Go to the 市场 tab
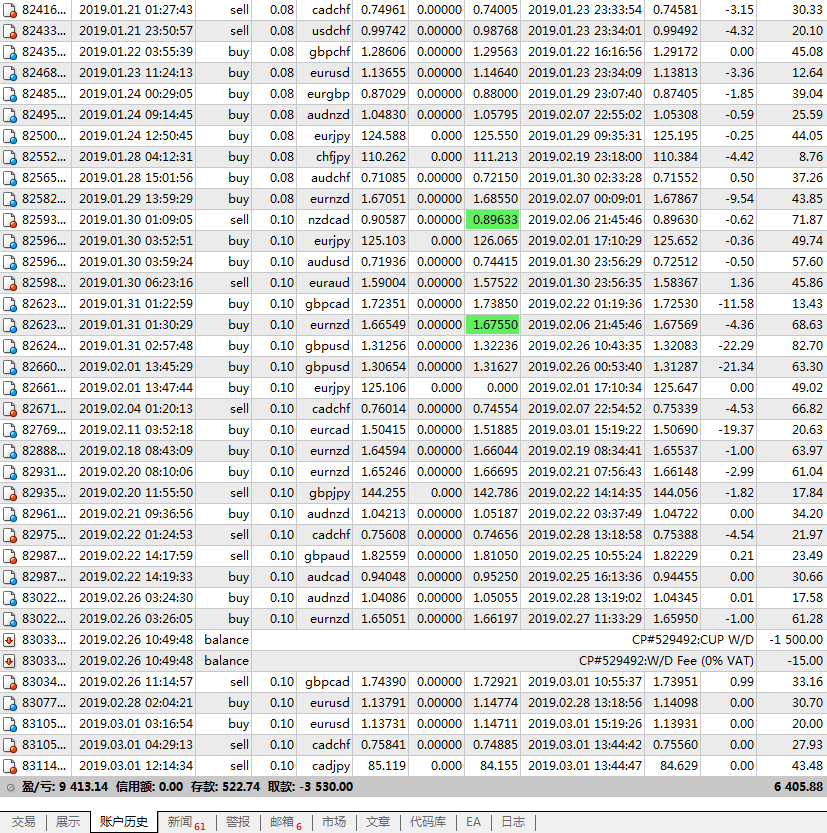 (334, 822)
